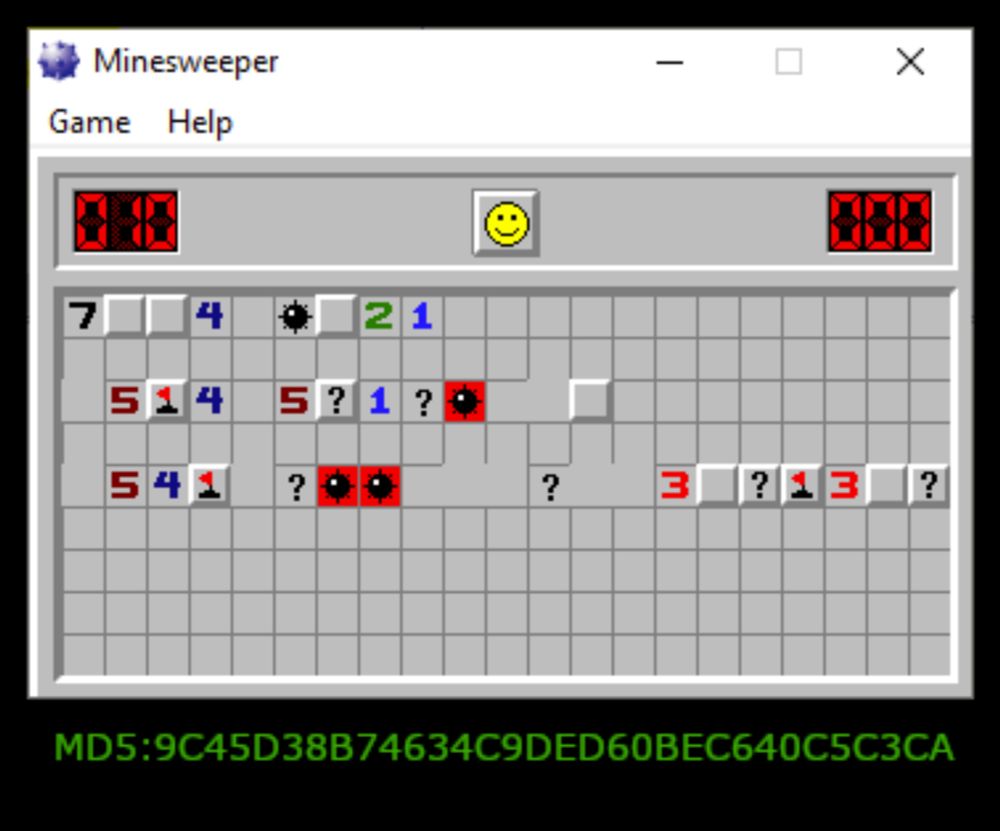Image resolution: width=1000 pixels, height=831 pixels.
Task: Click the flag between the 5 and 4
Action: click(x=167, y=401)
